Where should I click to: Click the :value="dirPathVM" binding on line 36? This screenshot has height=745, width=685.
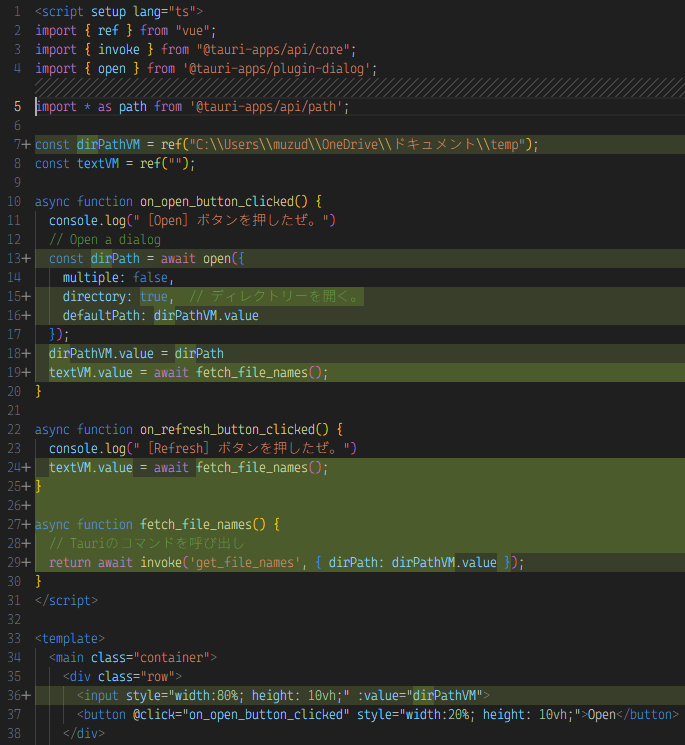pos(420,696)
